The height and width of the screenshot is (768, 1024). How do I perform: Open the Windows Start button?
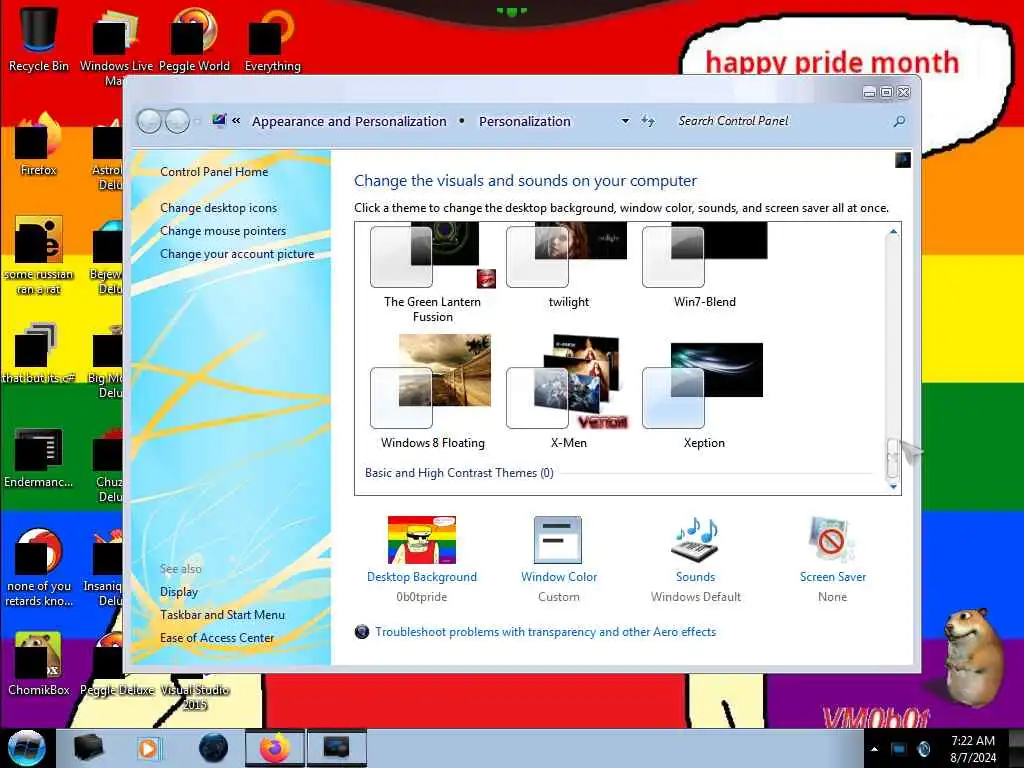click(x=26, y=748)
